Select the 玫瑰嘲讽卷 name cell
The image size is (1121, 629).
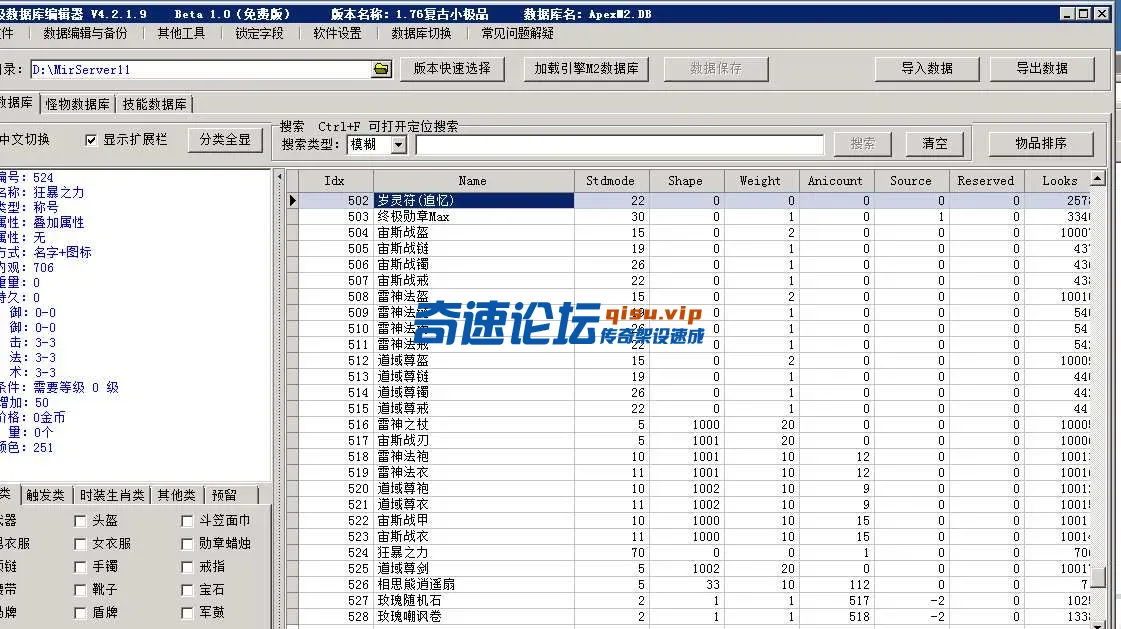pos(473,616)
